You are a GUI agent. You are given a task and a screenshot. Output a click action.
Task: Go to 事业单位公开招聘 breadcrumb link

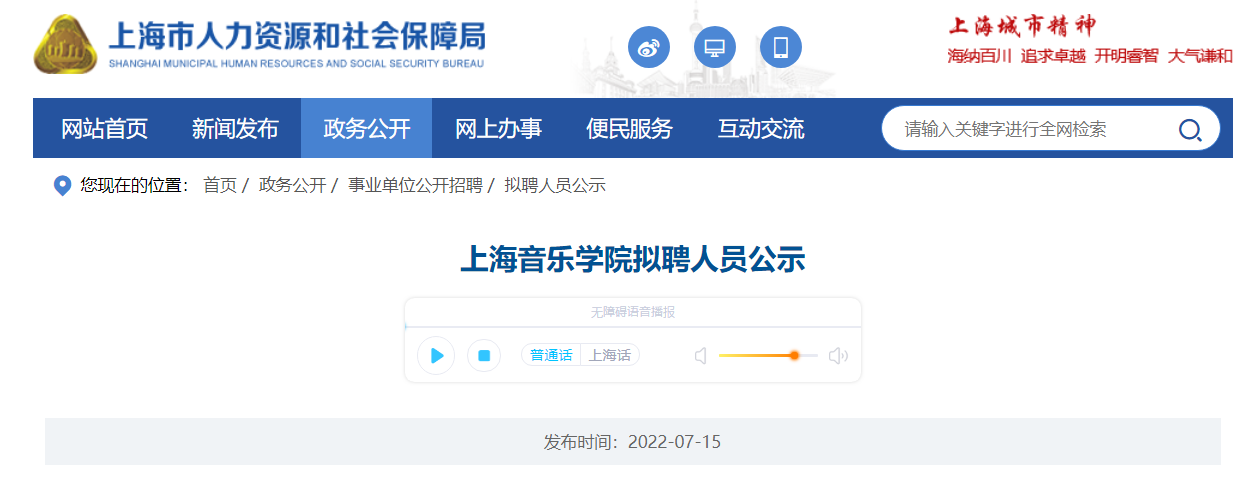tap(415, 186)
